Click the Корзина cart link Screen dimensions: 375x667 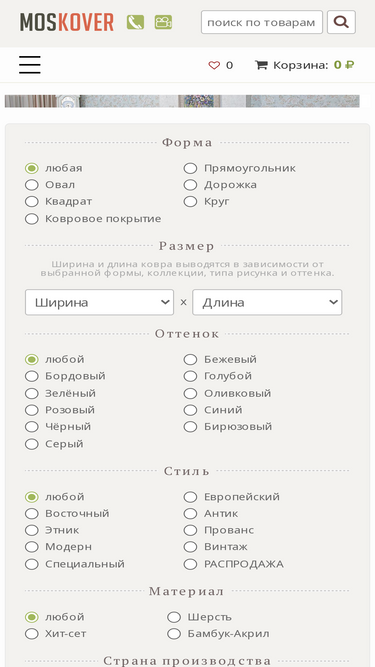[301, 65]
